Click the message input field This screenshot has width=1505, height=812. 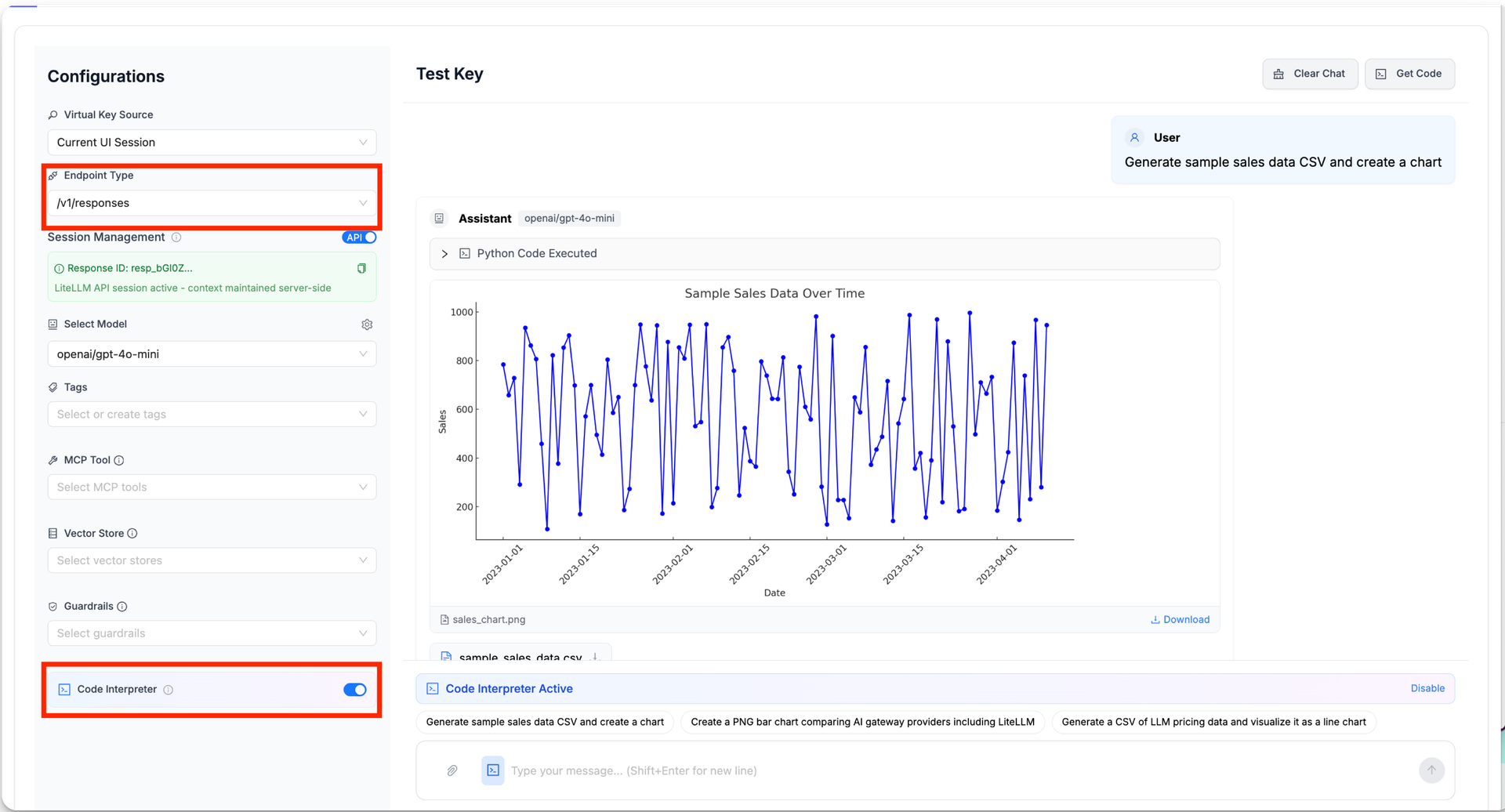[941, 770]
